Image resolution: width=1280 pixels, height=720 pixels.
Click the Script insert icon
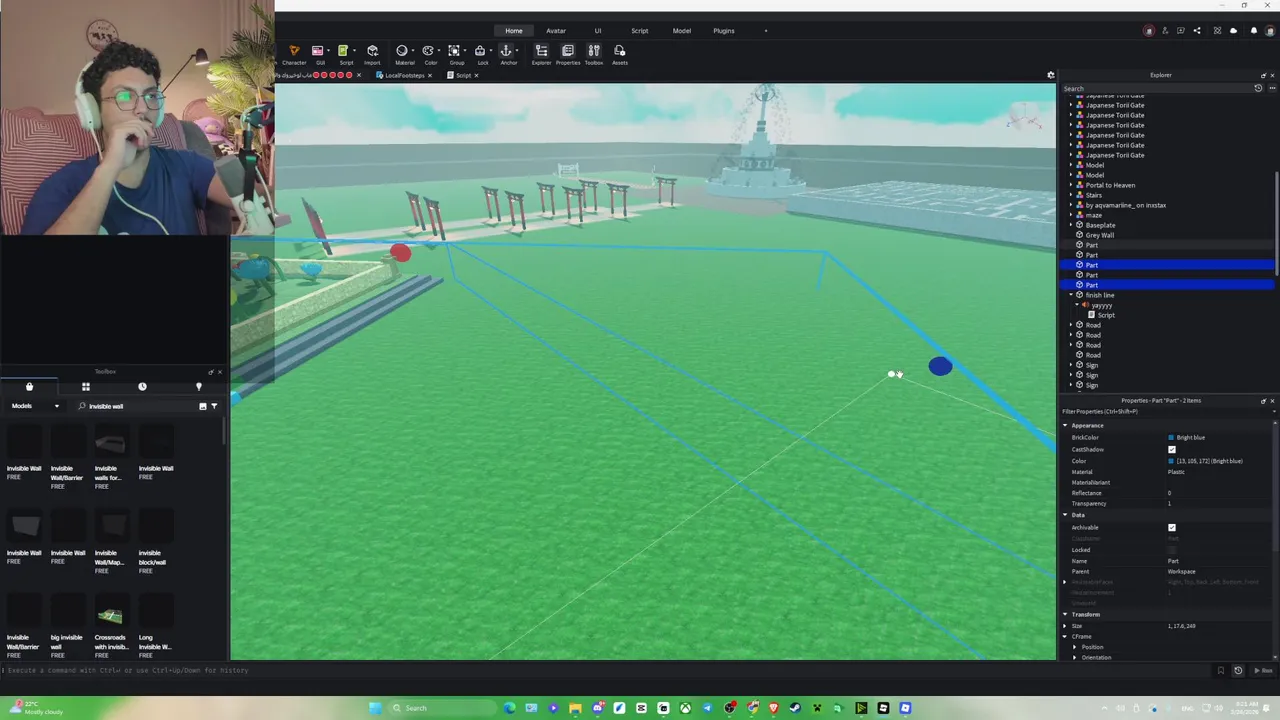pos(343,50)
